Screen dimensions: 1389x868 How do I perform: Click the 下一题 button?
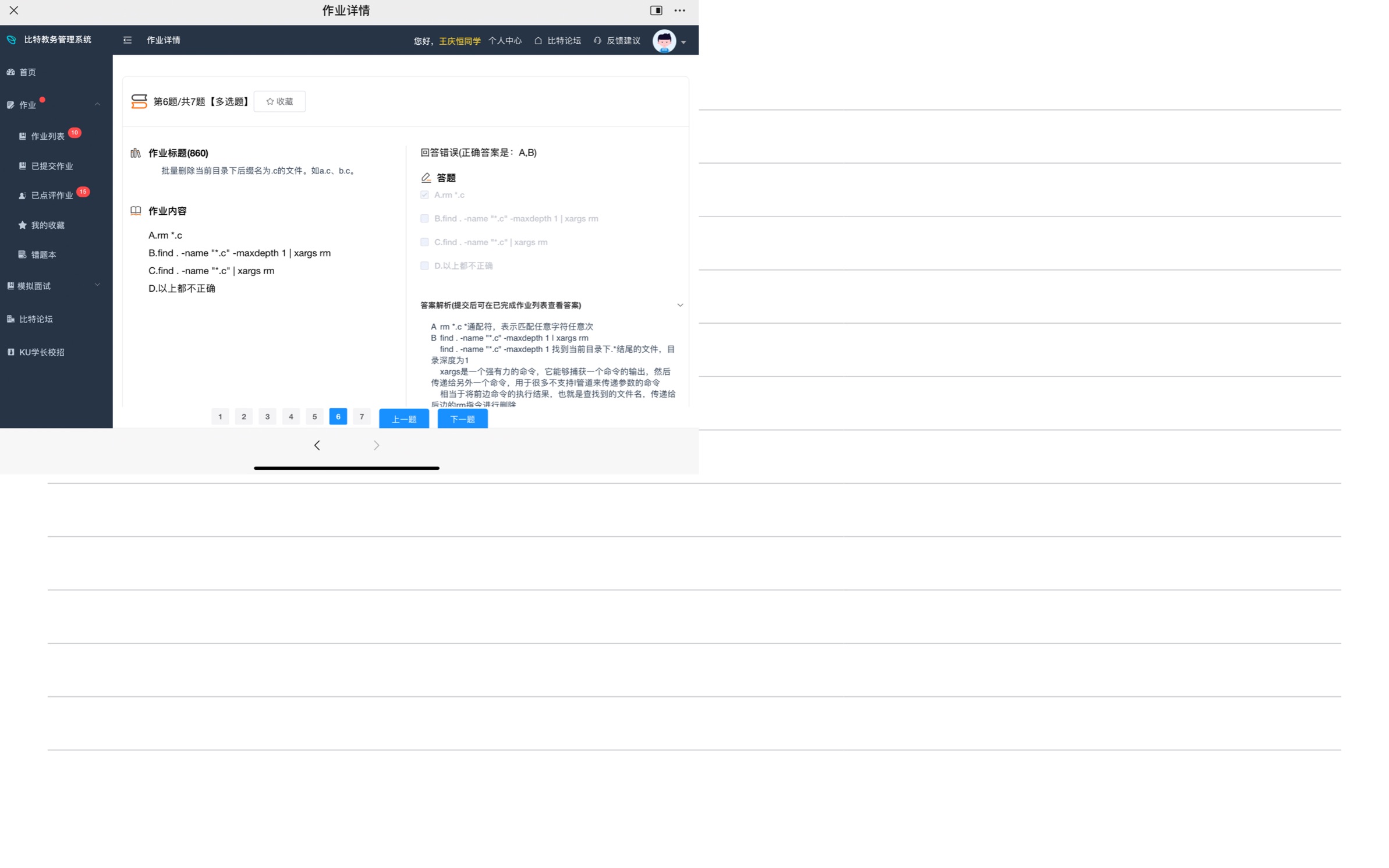pyautogui.click(x=462, y=419)
